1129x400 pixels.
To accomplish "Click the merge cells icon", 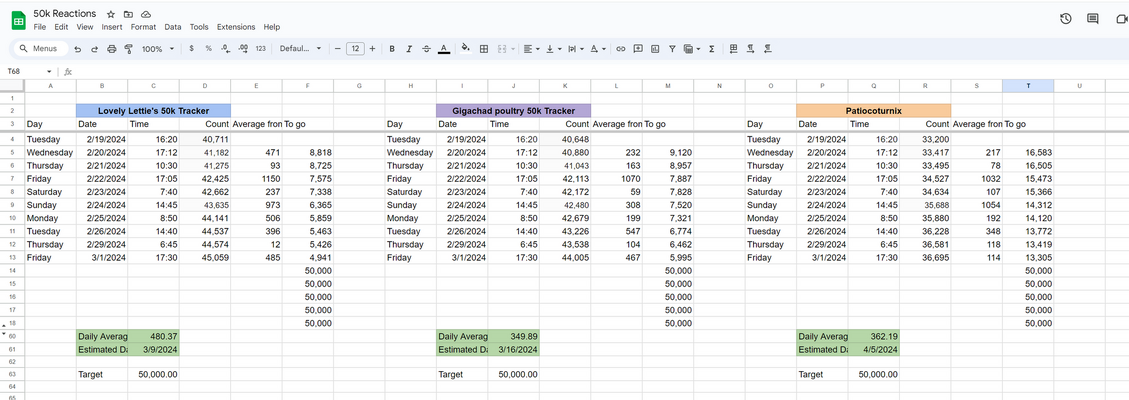I will 502,49.
